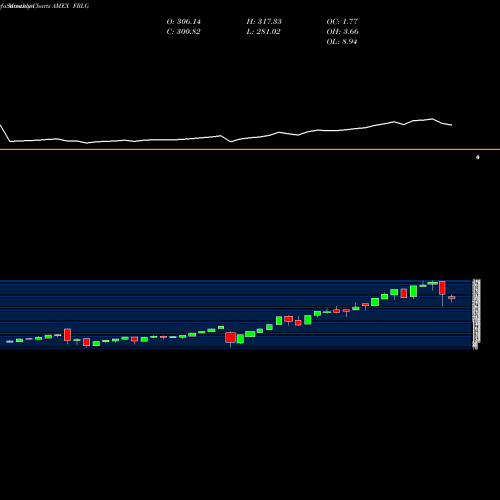Viewport: 500px width, 500px height.
Task: Click the OH: 3.66 reading
Action: [342, 32]
